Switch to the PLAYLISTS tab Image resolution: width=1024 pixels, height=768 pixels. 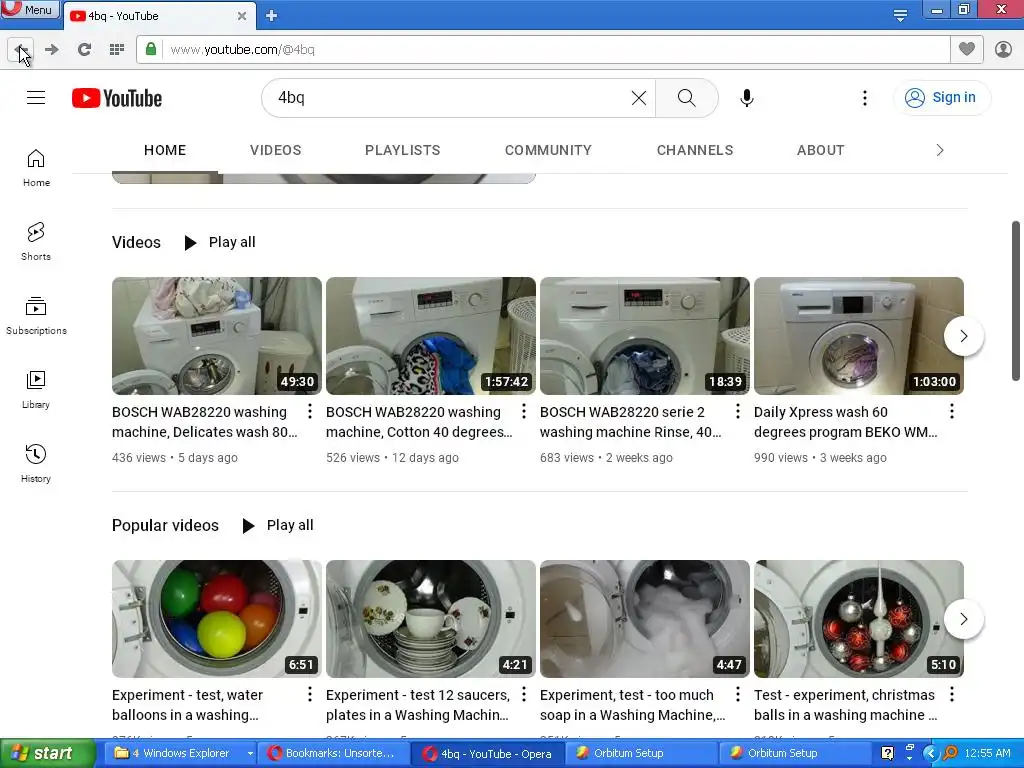tap(402, 150)
